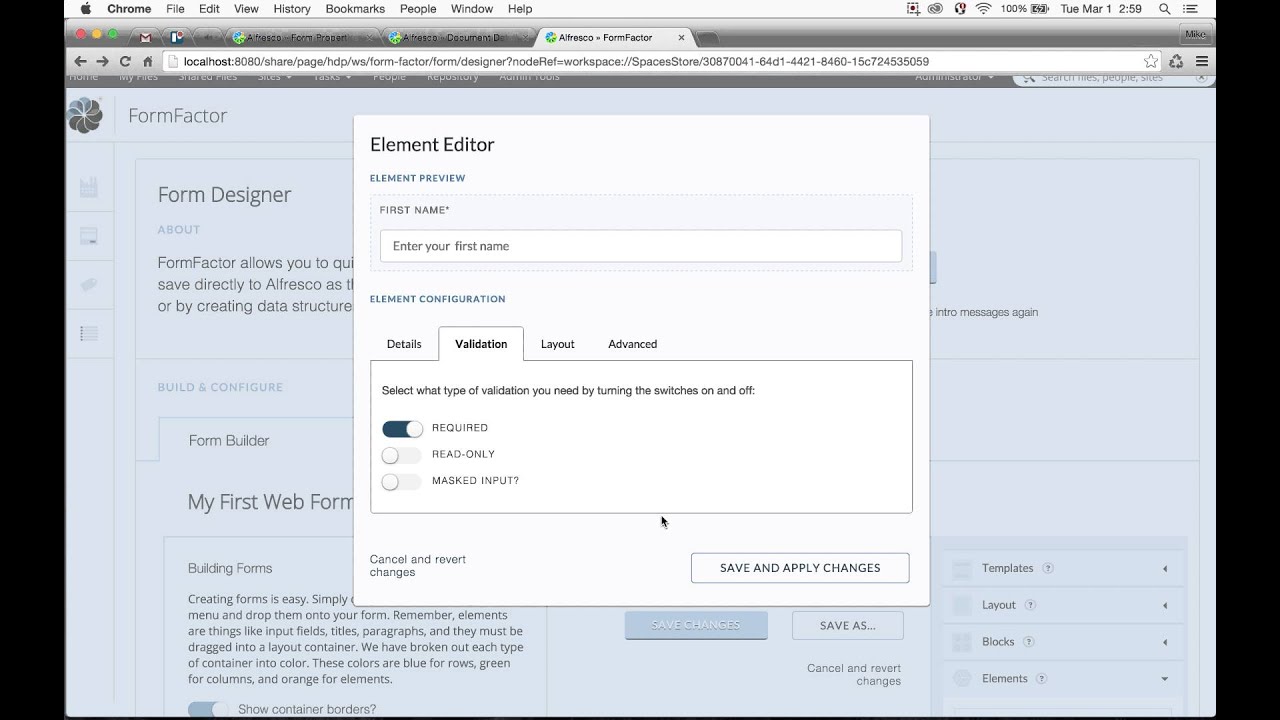Click the Mike profile button
The width and height of the screenshot is (1280, 720).
pos(1194,34)
